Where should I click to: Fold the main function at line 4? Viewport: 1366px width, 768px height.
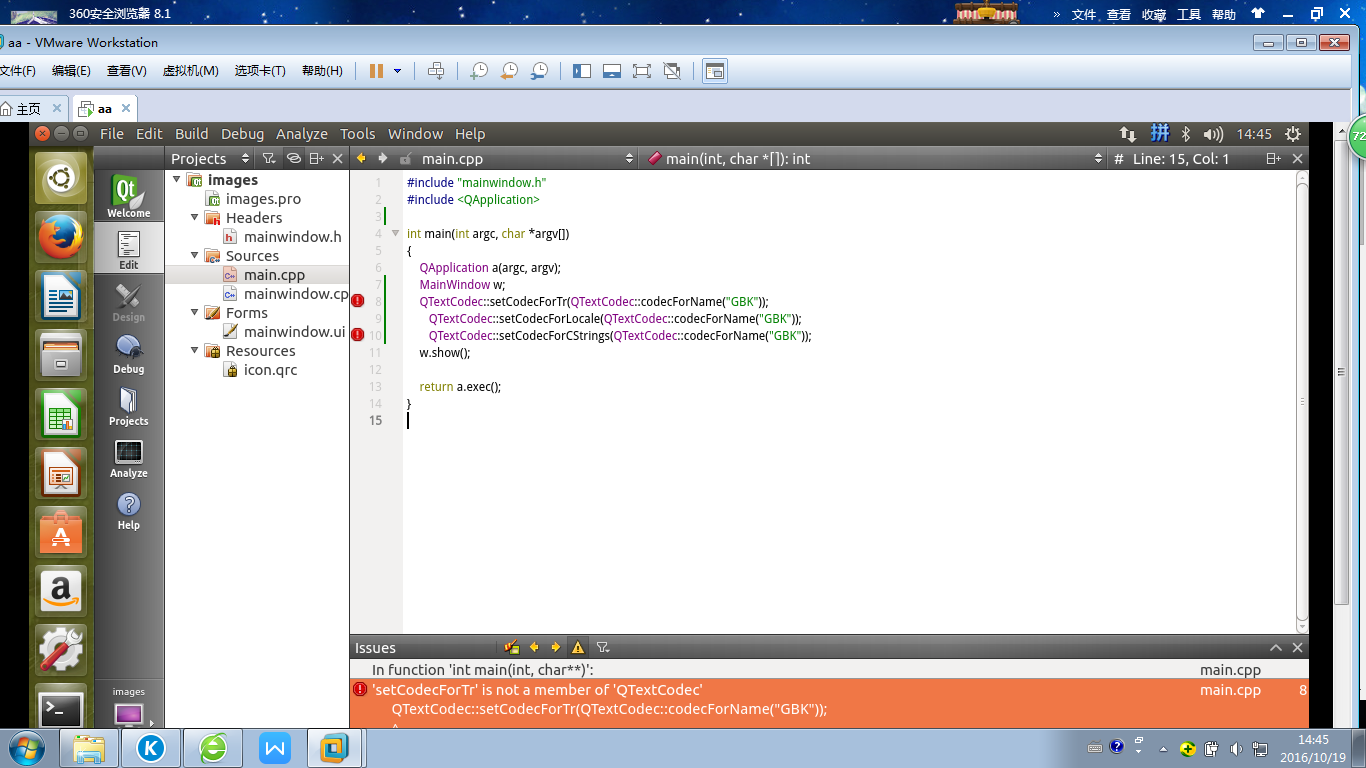click(395, 233)
